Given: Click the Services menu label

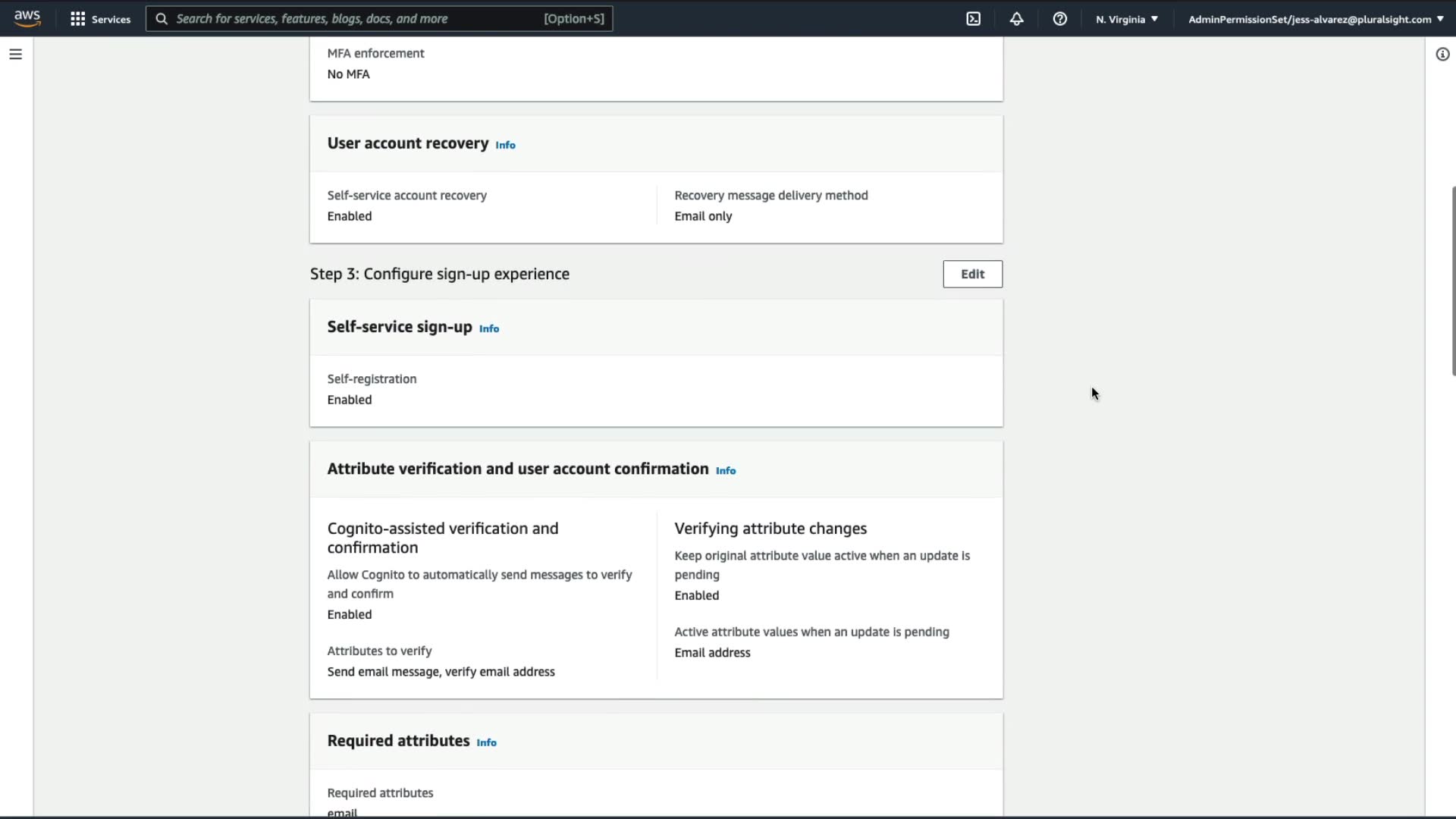Looking at the screenshot, I should [x=111, y=19].
